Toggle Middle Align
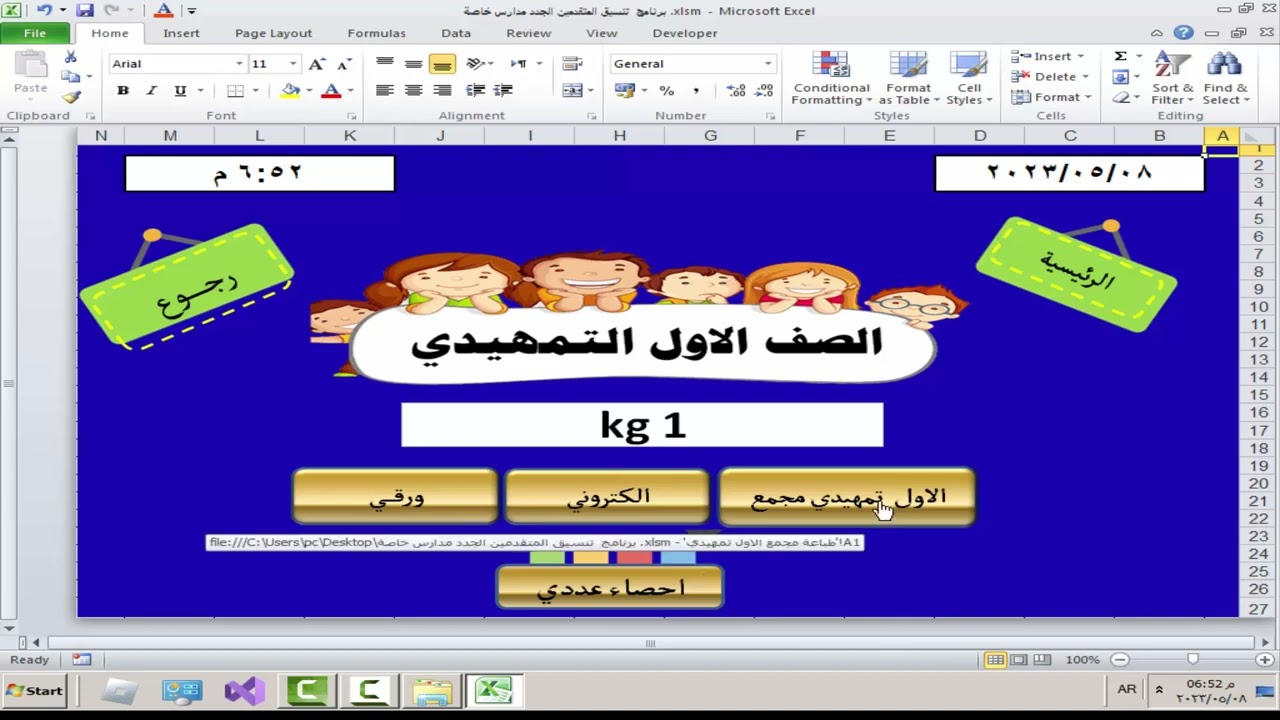The height and width of the screenshot is (720, 1280). click(x=413, y=64)
